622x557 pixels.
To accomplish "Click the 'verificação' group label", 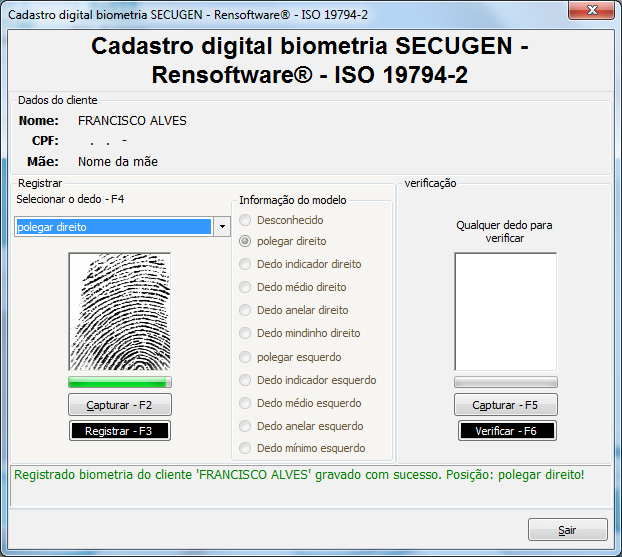I will (430, 183).
